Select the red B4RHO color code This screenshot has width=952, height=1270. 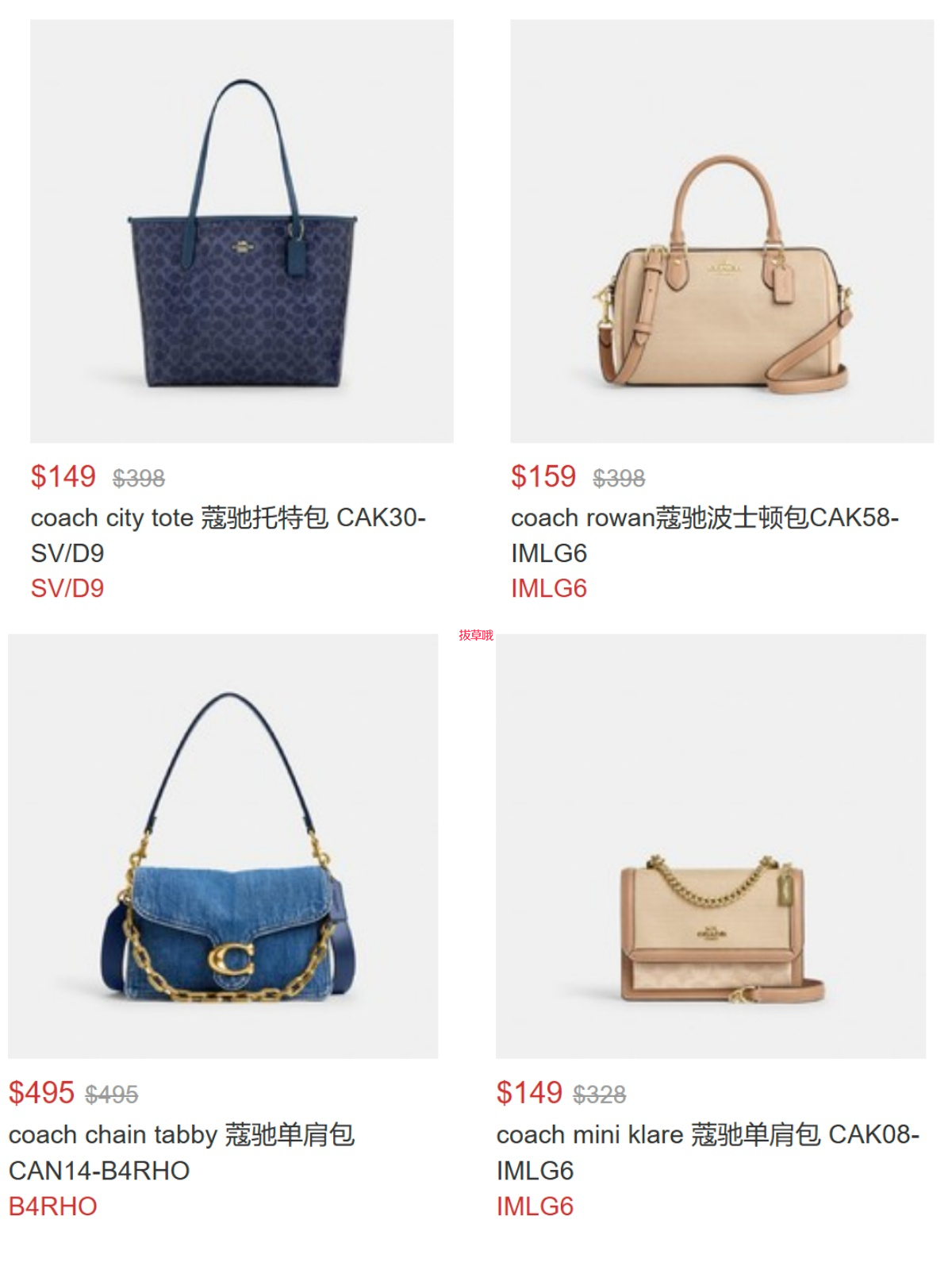click(53, 1206)
